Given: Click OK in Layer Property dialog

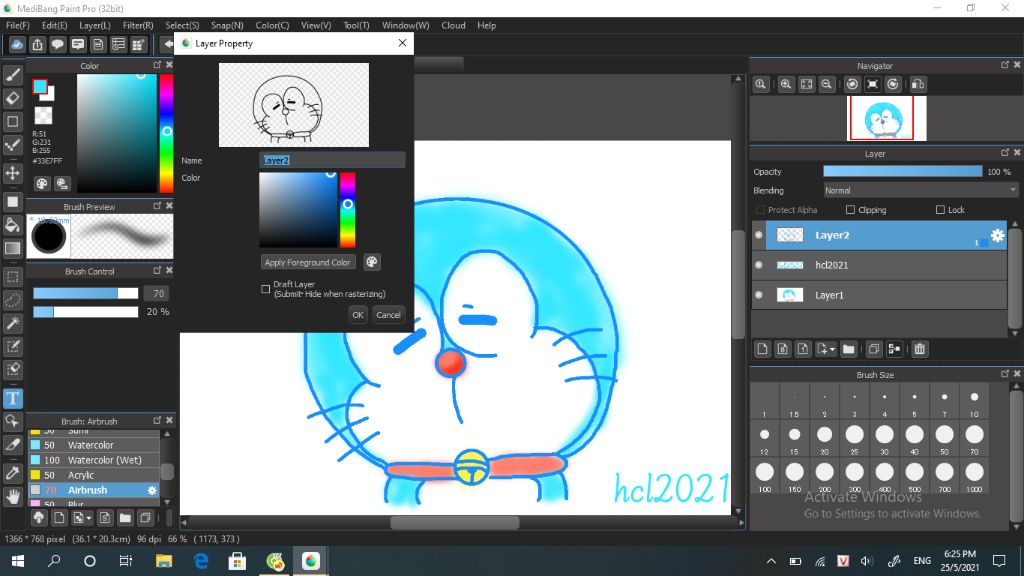Looking at the screenshot, I should [358, 315].
